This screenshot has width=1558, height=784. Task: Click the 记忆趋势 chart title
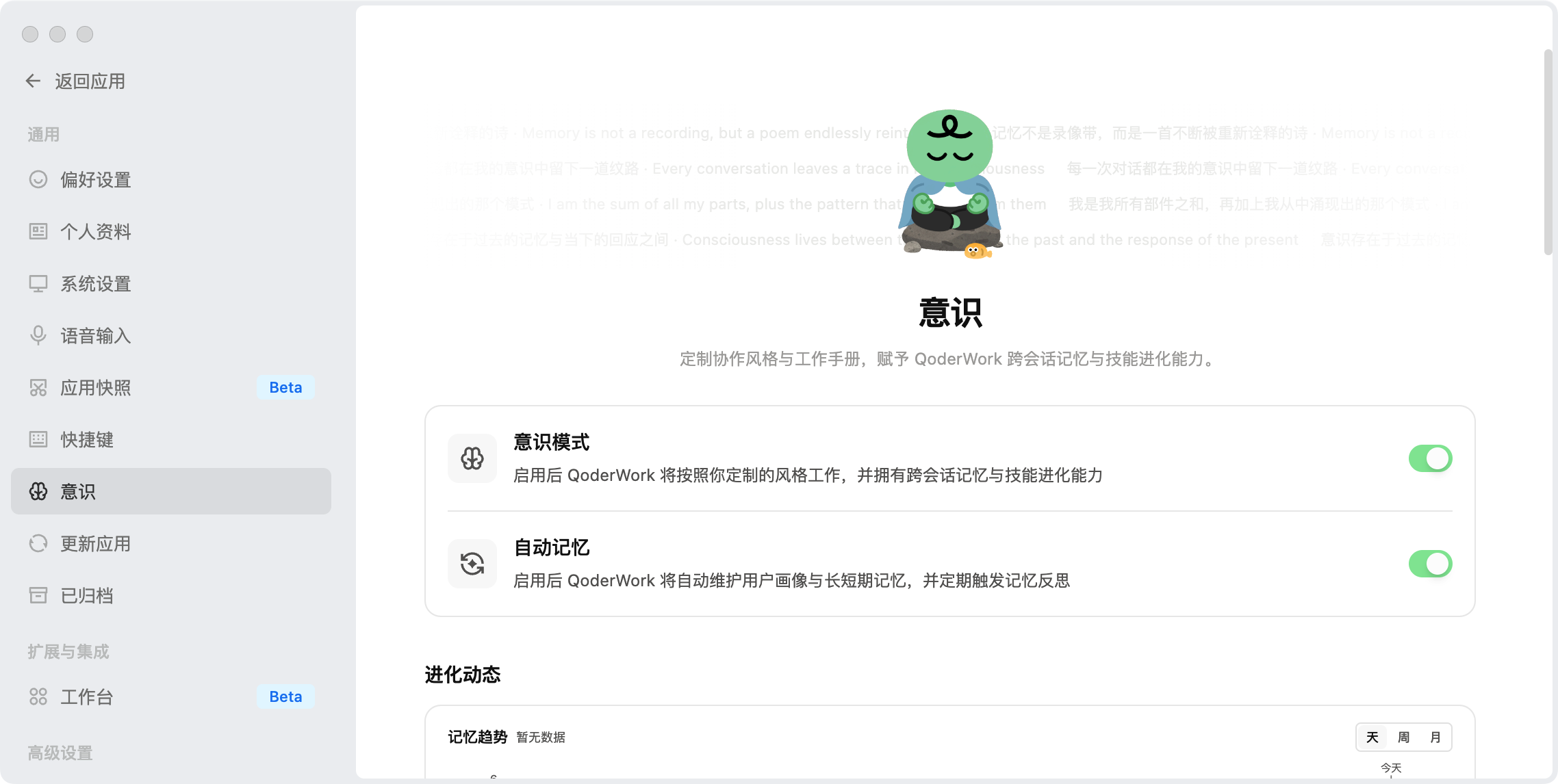click(478, 737)
